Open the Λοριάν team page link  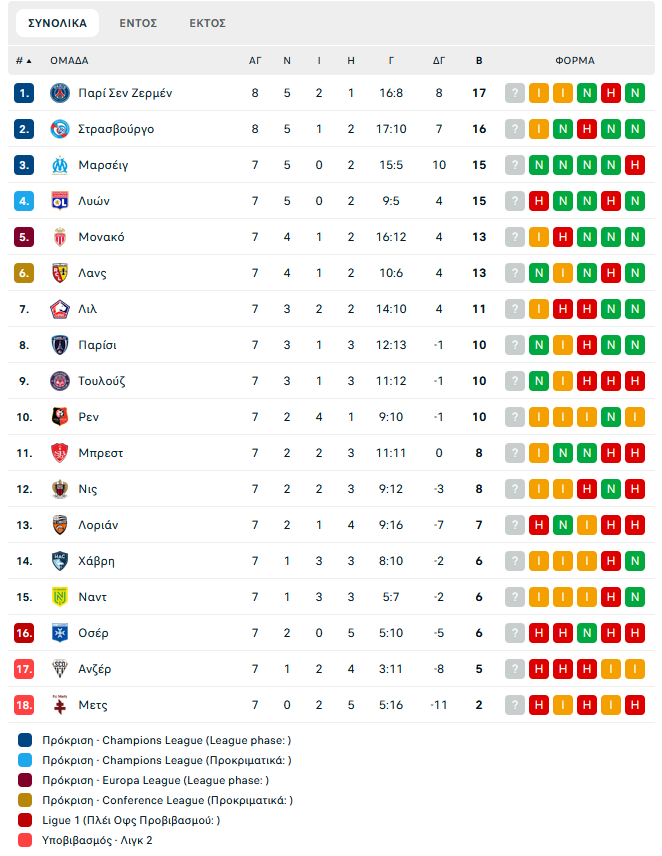(x=100, y=525)
